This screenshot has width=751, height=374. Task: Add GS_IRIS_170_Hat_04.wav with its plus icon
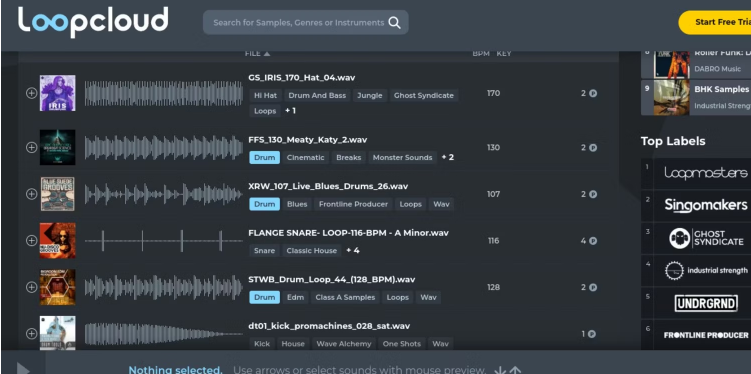pyautogui.click(x=31, y=93)
